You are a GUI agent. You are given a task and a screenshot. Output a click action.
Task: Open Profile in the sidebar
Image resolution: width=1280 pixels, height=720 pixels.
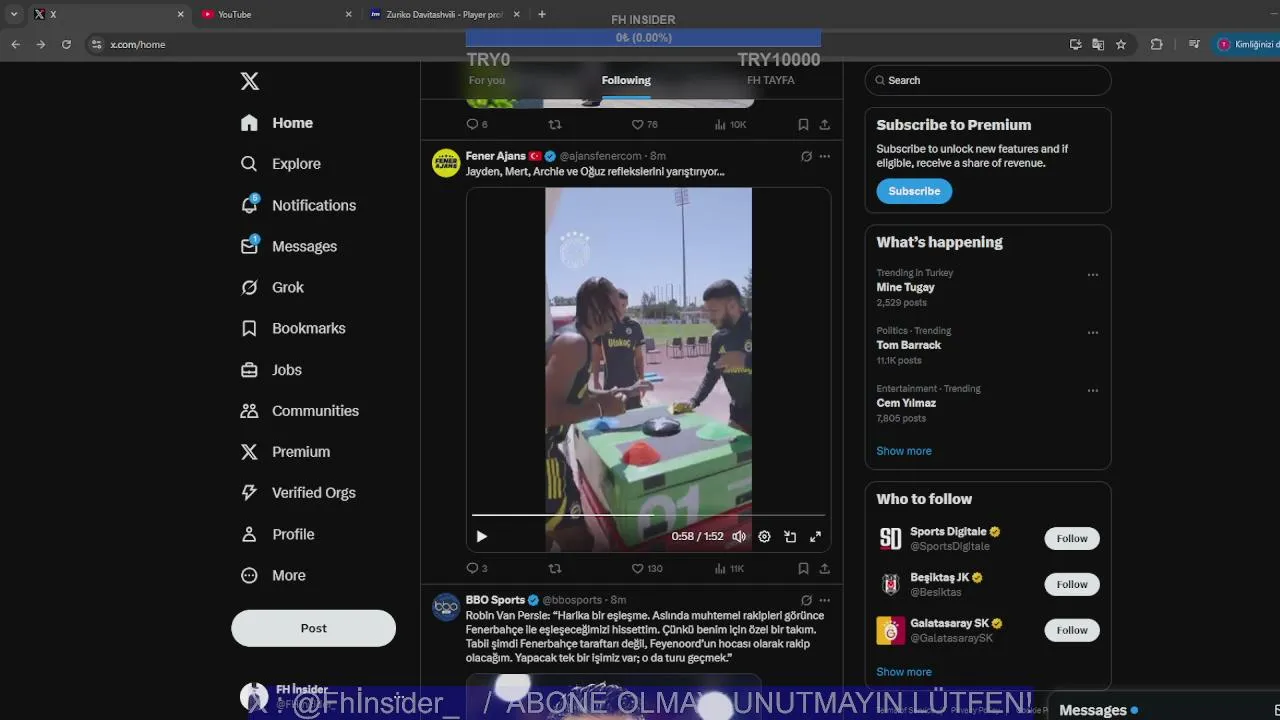pyautogui.click(x=278, y=534)
